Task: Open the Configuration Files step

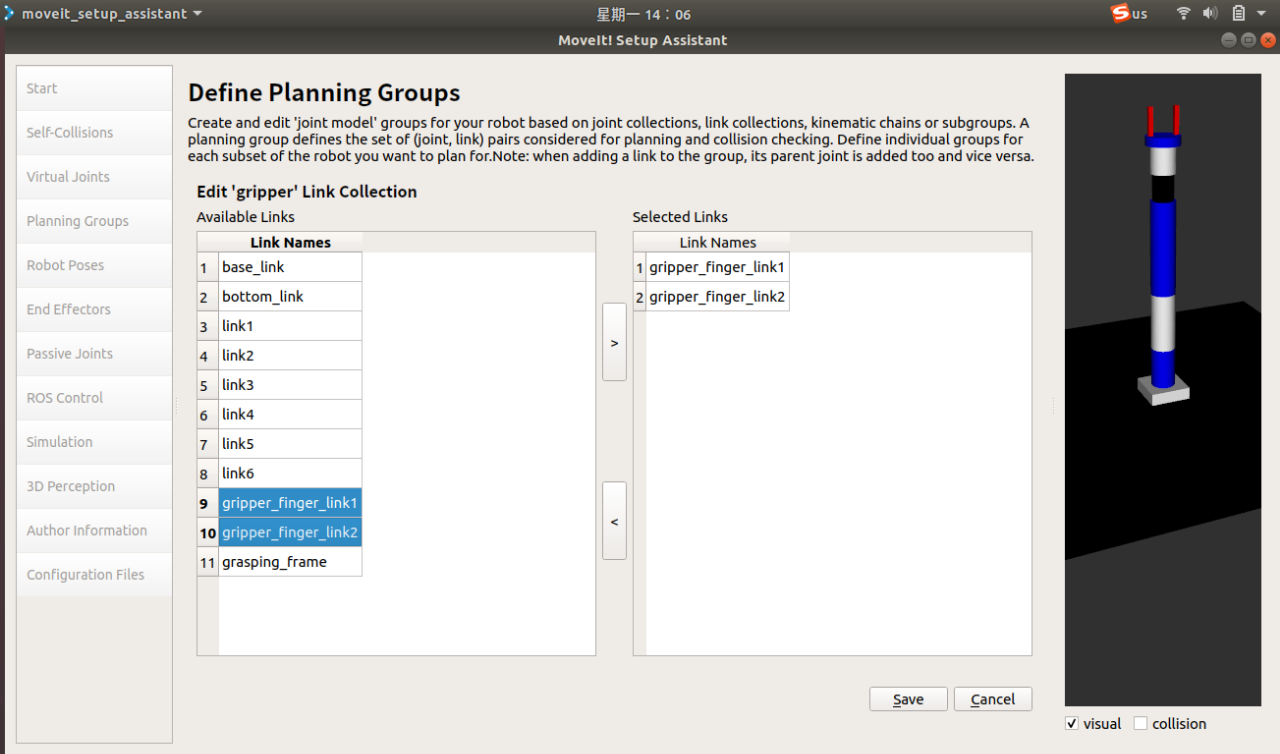Action: 94,574
